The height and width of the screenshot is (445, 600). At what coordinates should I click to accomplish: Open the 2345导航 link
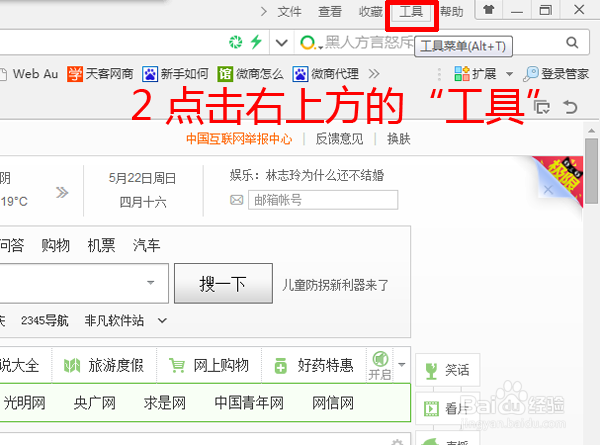pos(45,321)
